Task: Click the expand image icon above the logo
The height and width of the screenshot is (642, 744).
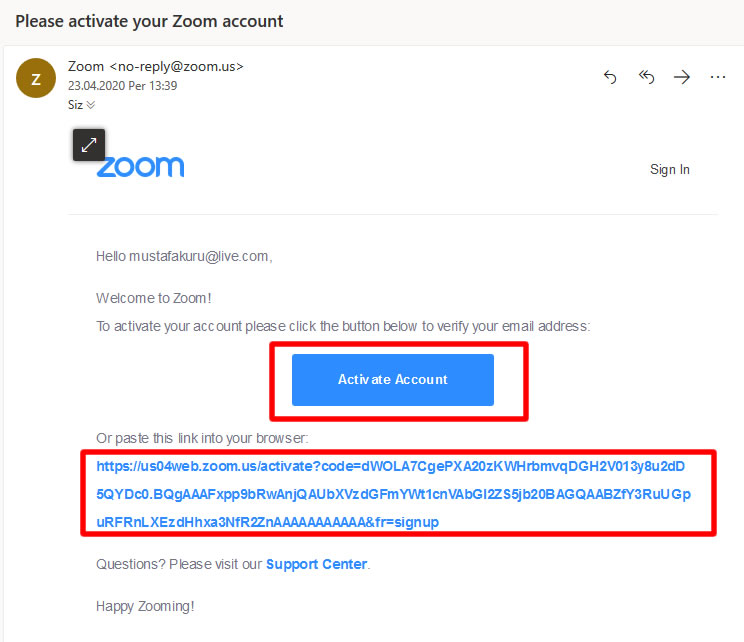Action: (x=89, y=145)
